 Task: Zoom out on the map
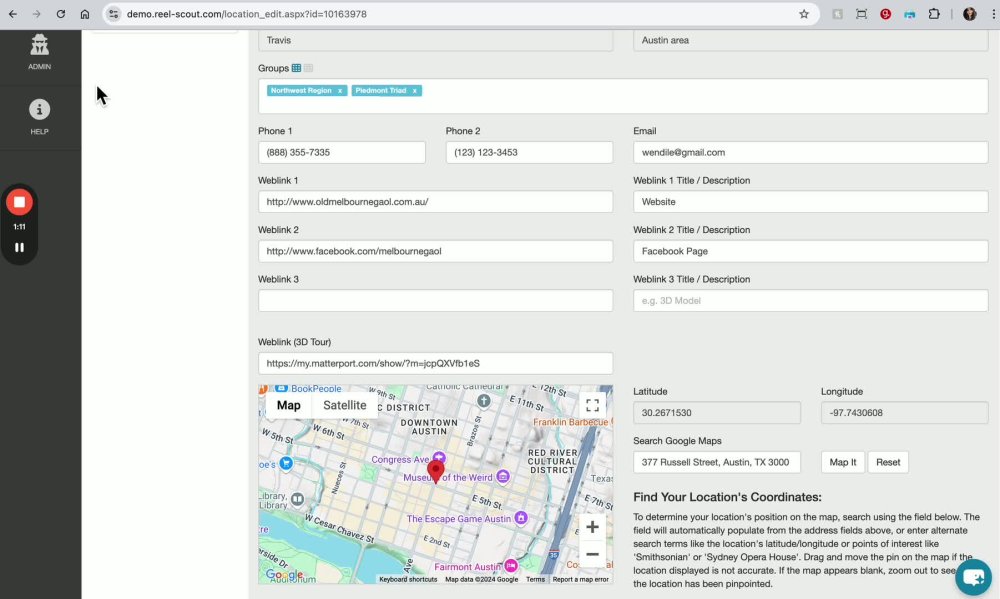click(592, 554)
